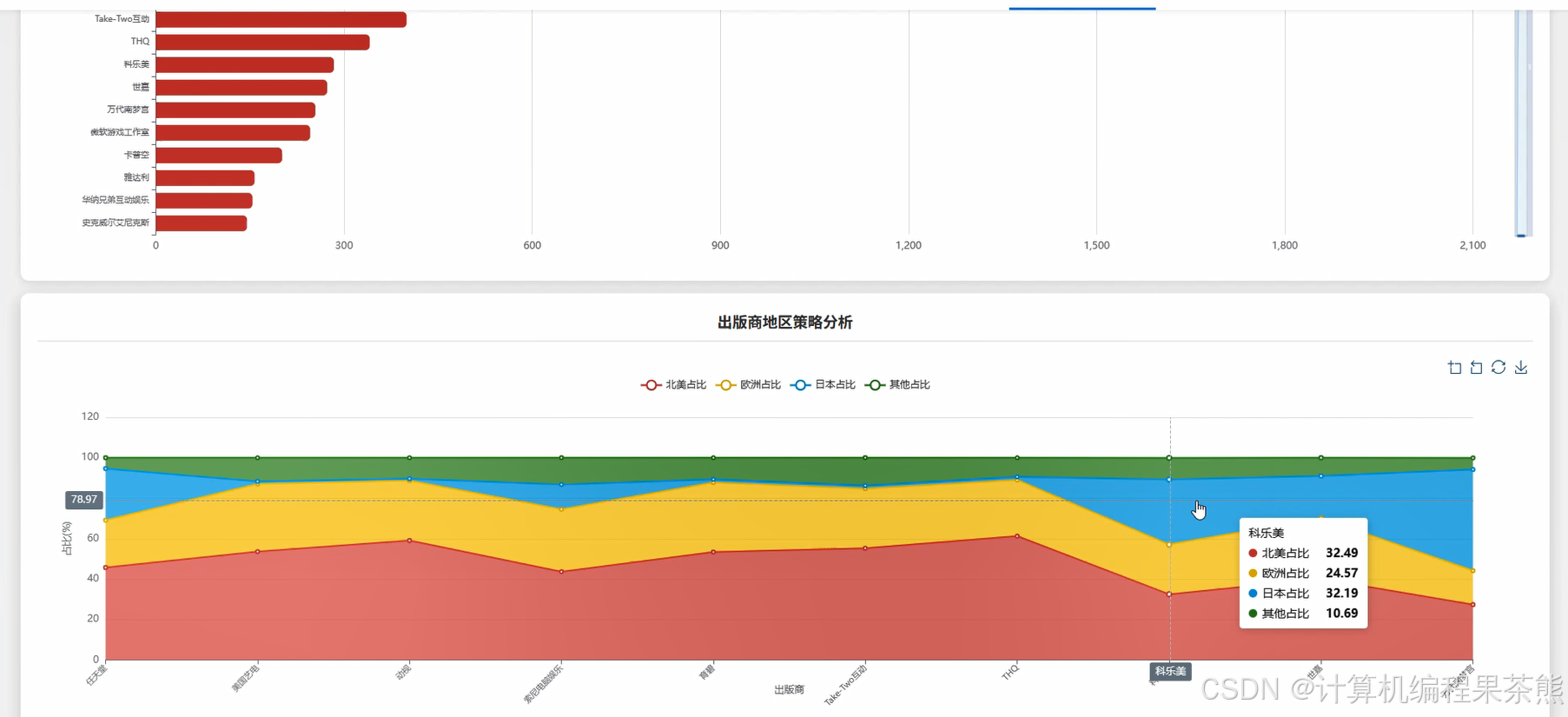1568x717 pixels.
Task: Click the zoom reset (back) toolbox icon
Action: [x=1476, y=368]
